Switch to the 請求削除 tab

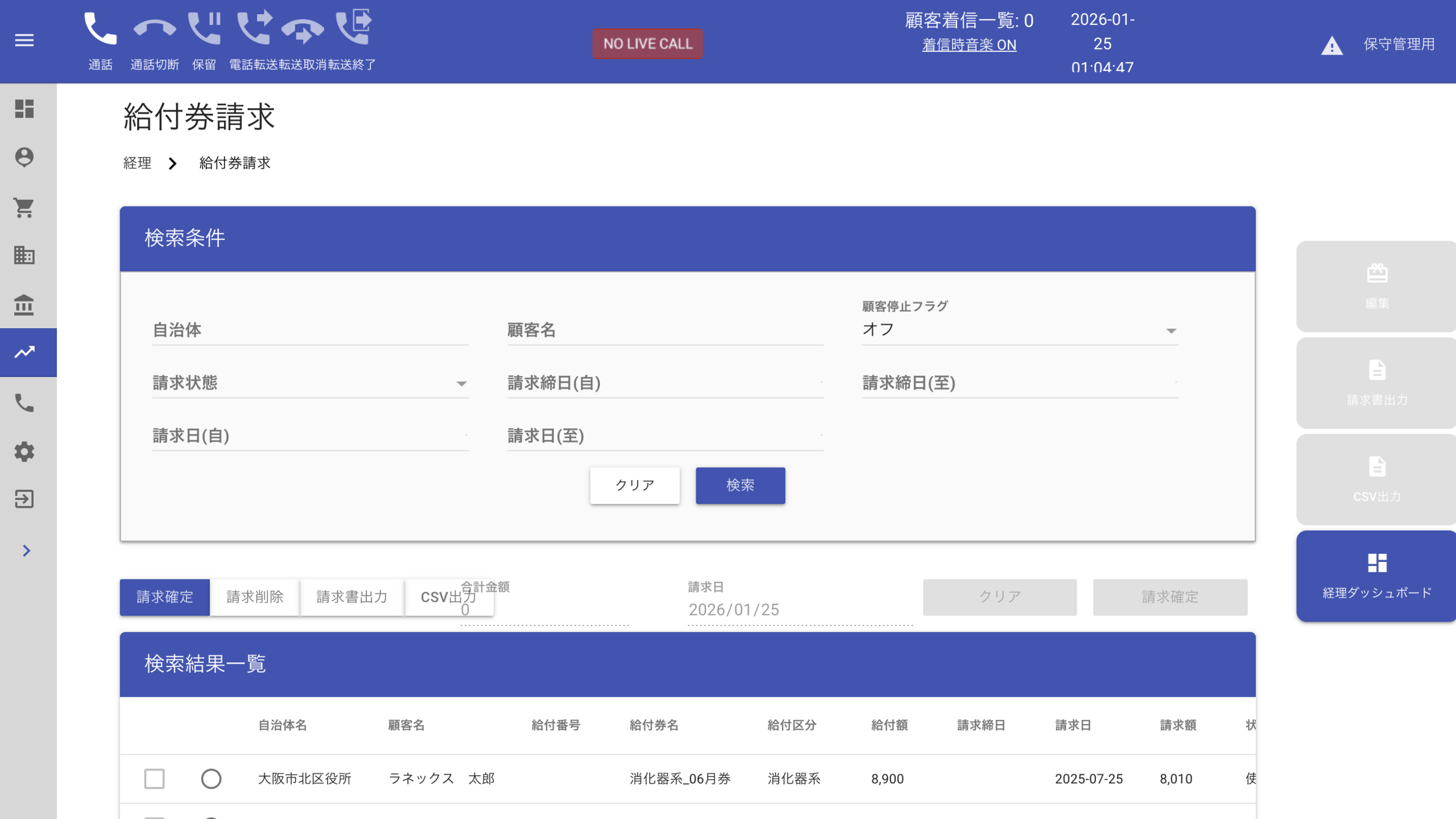pyautogui.click(x=255, y=597)
